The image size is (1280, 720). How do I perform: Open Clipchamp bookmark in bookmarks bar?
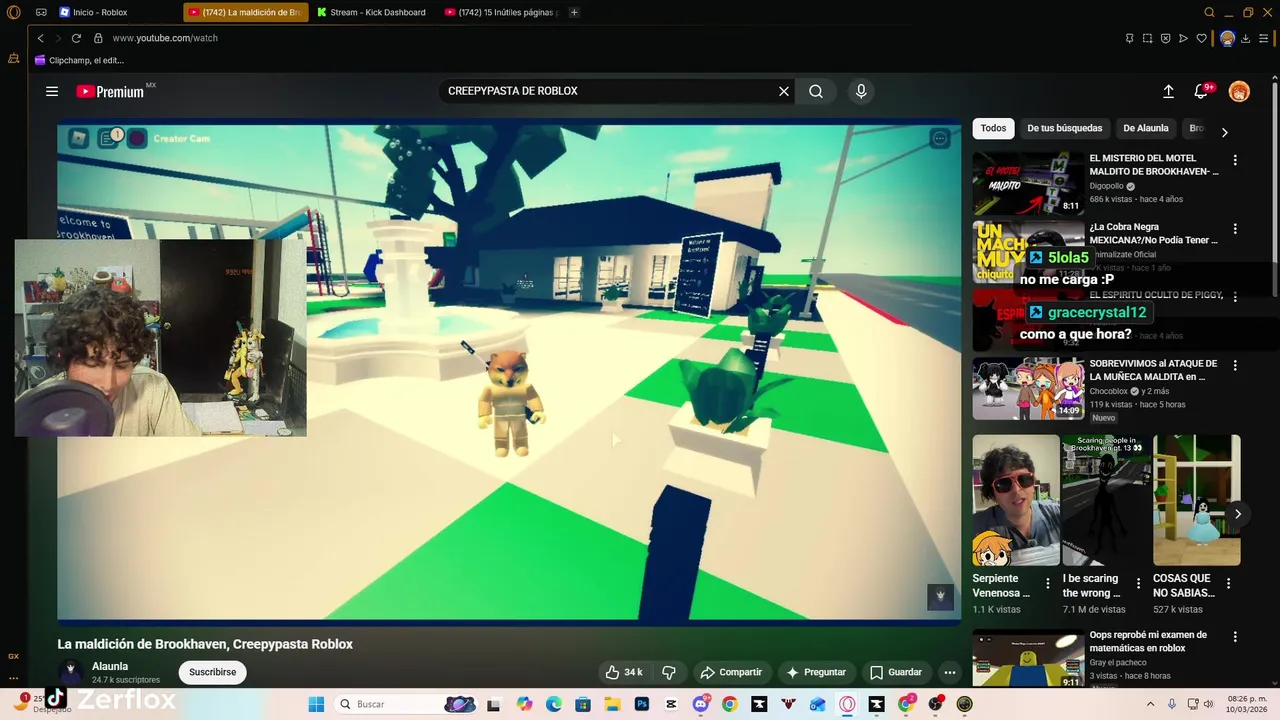pos(79,60)
